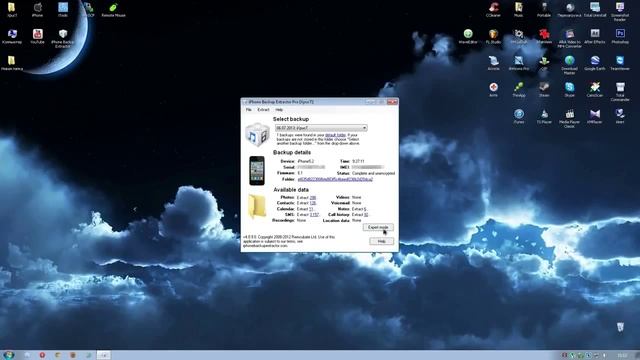This screenshot has width=640, height=360.
Task: Click the Help button at bottom
Action: [x=381, y=242]
